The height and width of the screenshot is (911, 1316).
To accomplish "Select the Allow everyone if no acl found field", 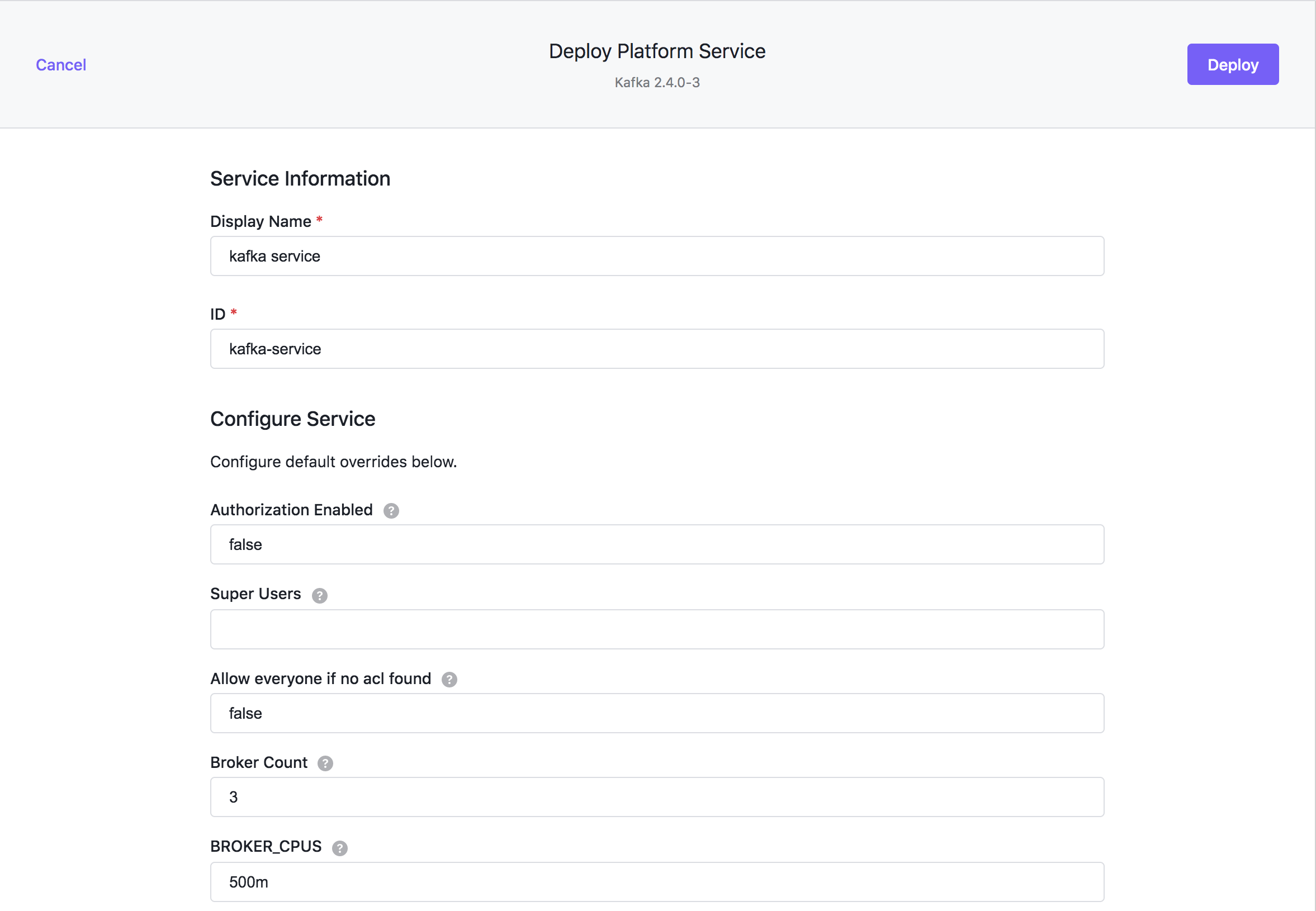I will (657, 714).
